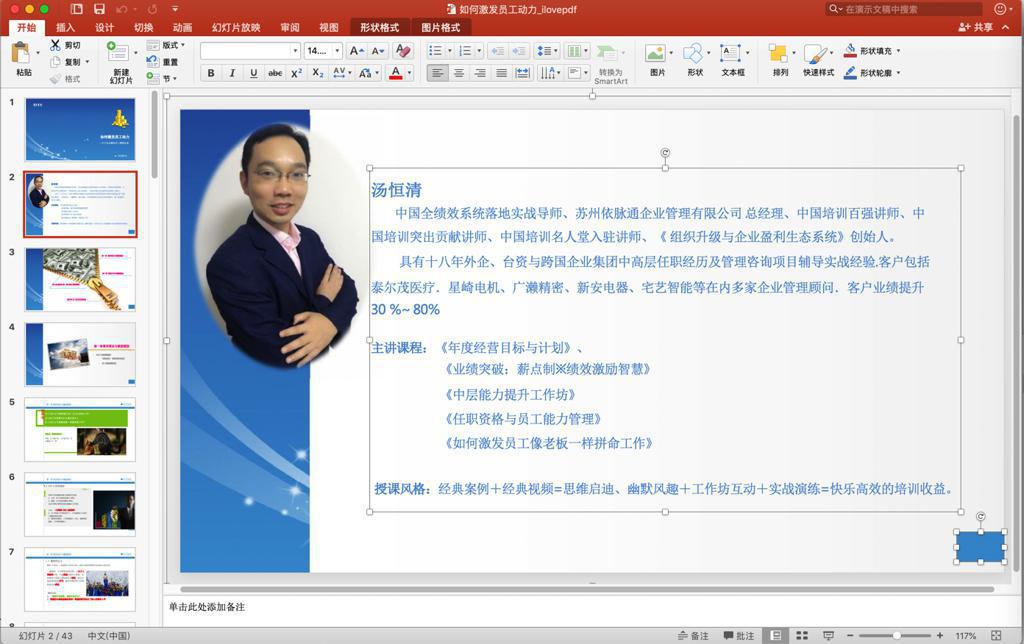The width and height of the screenshot is (1024, 644).
Task: Click the feedback smiley face icon
Action: click(x=1000, y=9)
